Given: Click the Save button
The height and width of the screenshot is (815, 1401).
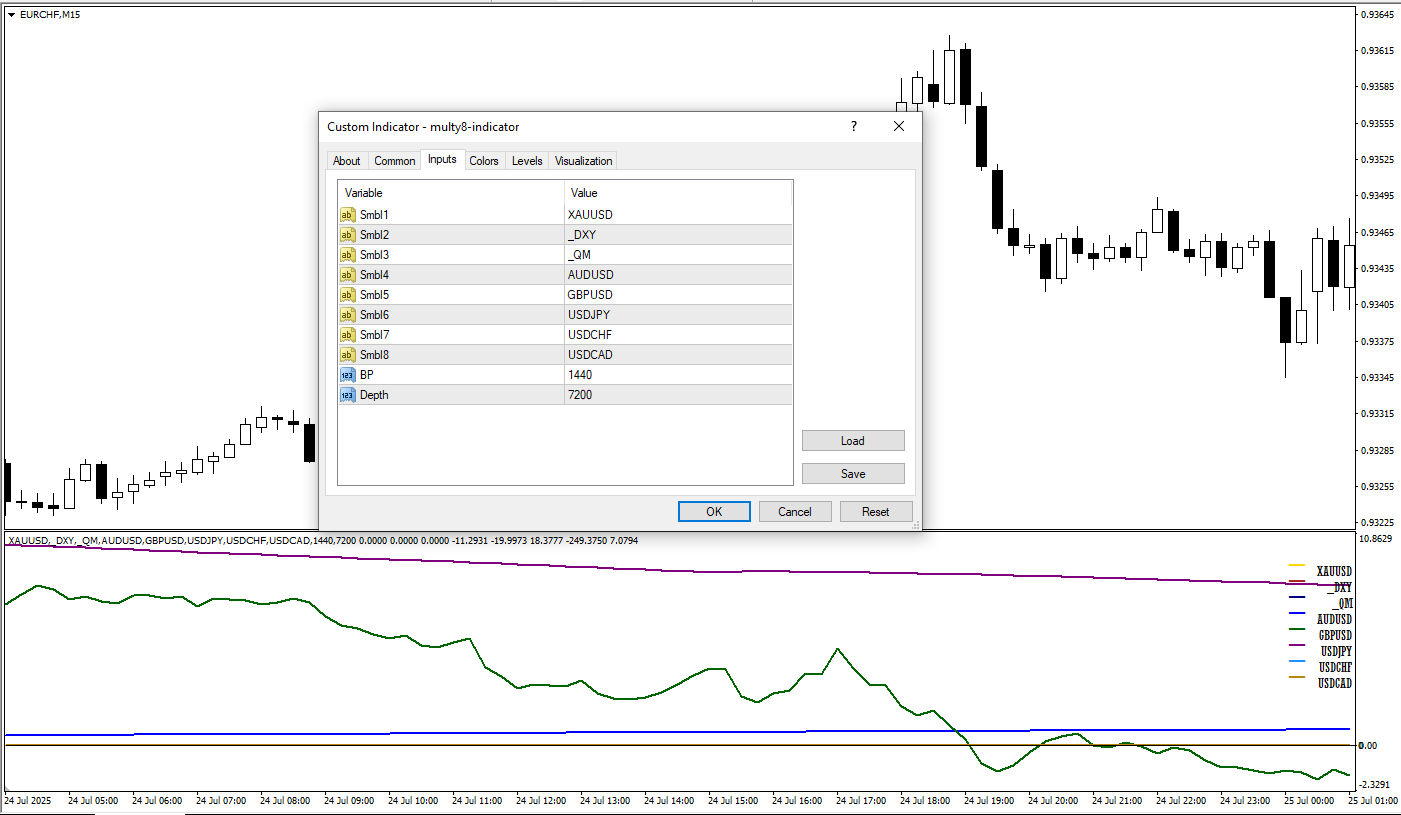Looking at the screenshot, I should (853, 474).
